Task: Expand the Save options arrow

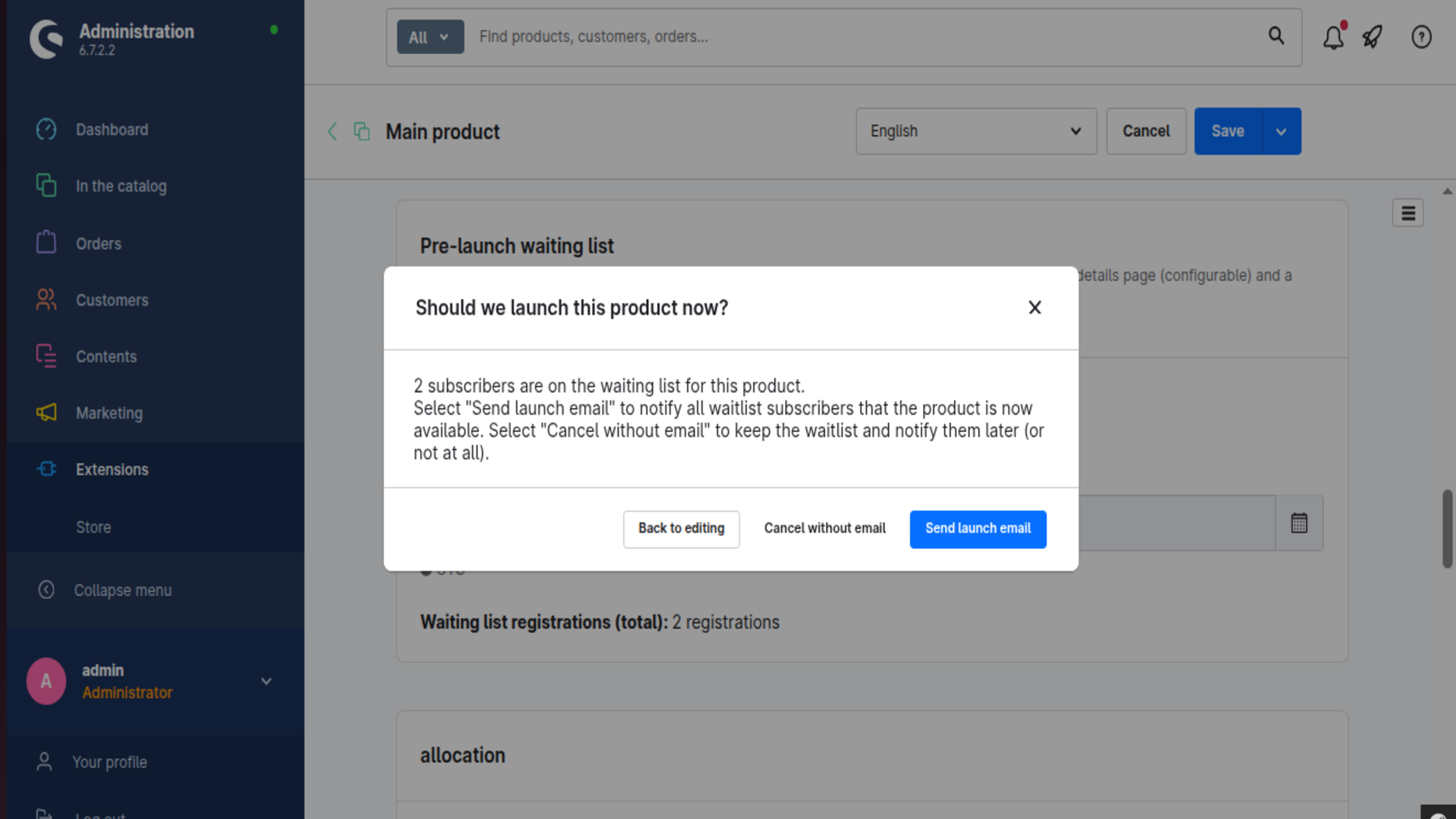Action: tap(1282, 131)
